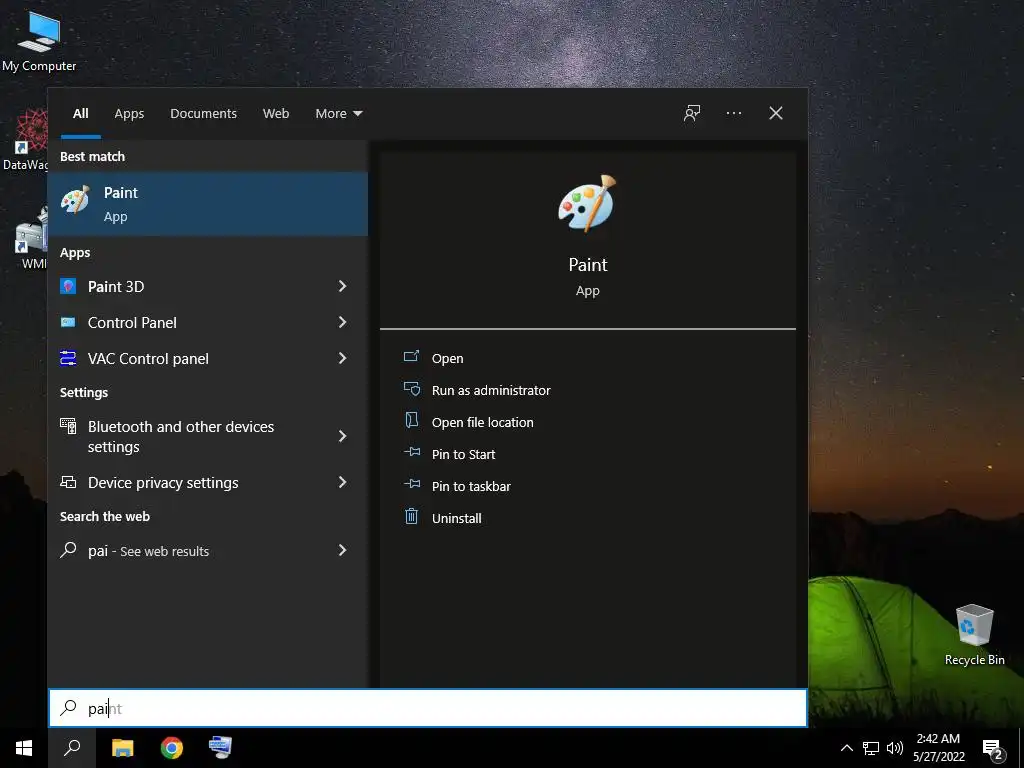Expand the Control Panel result arrow

[x=342, y=322]
